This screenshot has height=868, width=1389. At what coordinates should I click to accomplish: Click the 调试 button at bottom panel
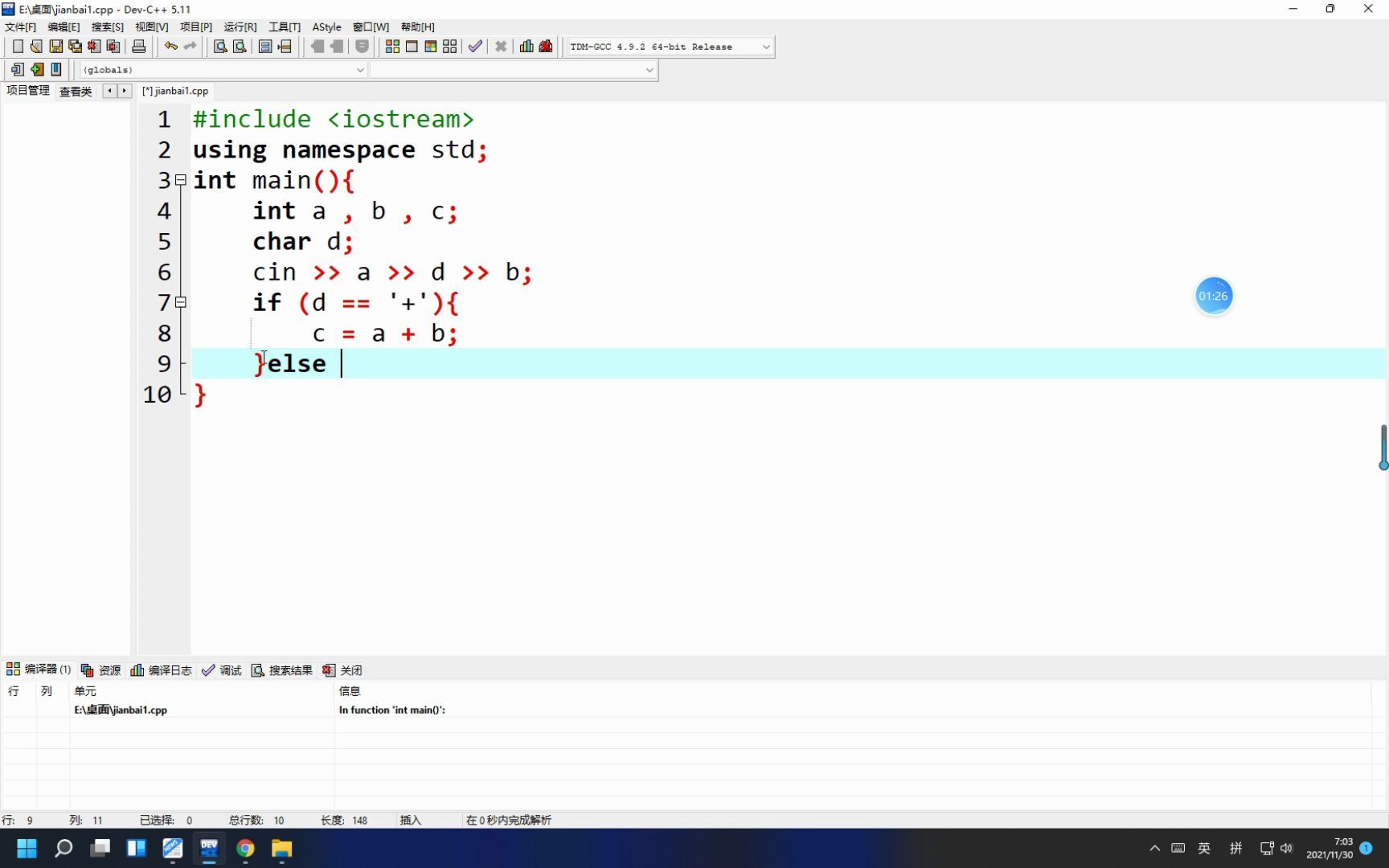(x=229, y=669)
